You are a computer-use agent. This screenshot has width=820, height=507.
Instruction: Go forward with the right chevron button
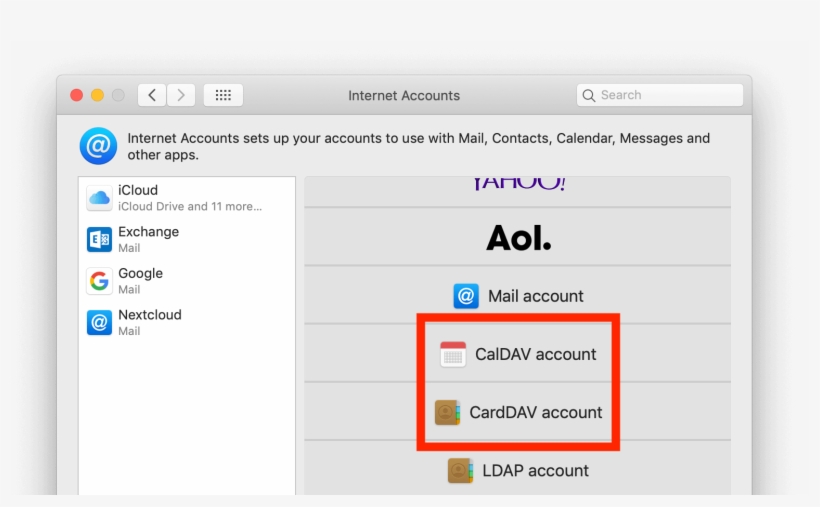coord(181,95)
